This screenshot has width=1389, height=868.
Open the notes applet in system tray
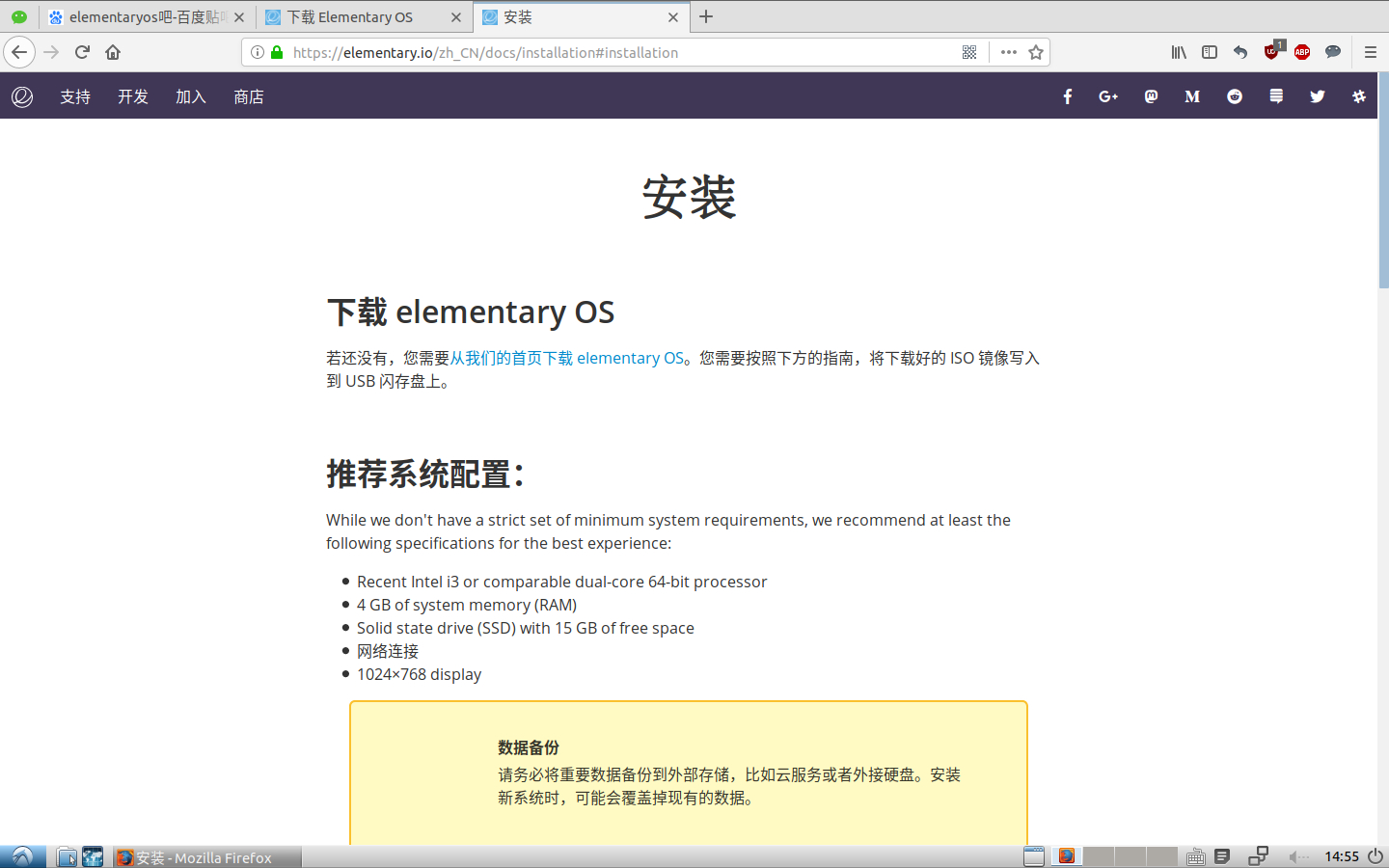(1222, 856)
